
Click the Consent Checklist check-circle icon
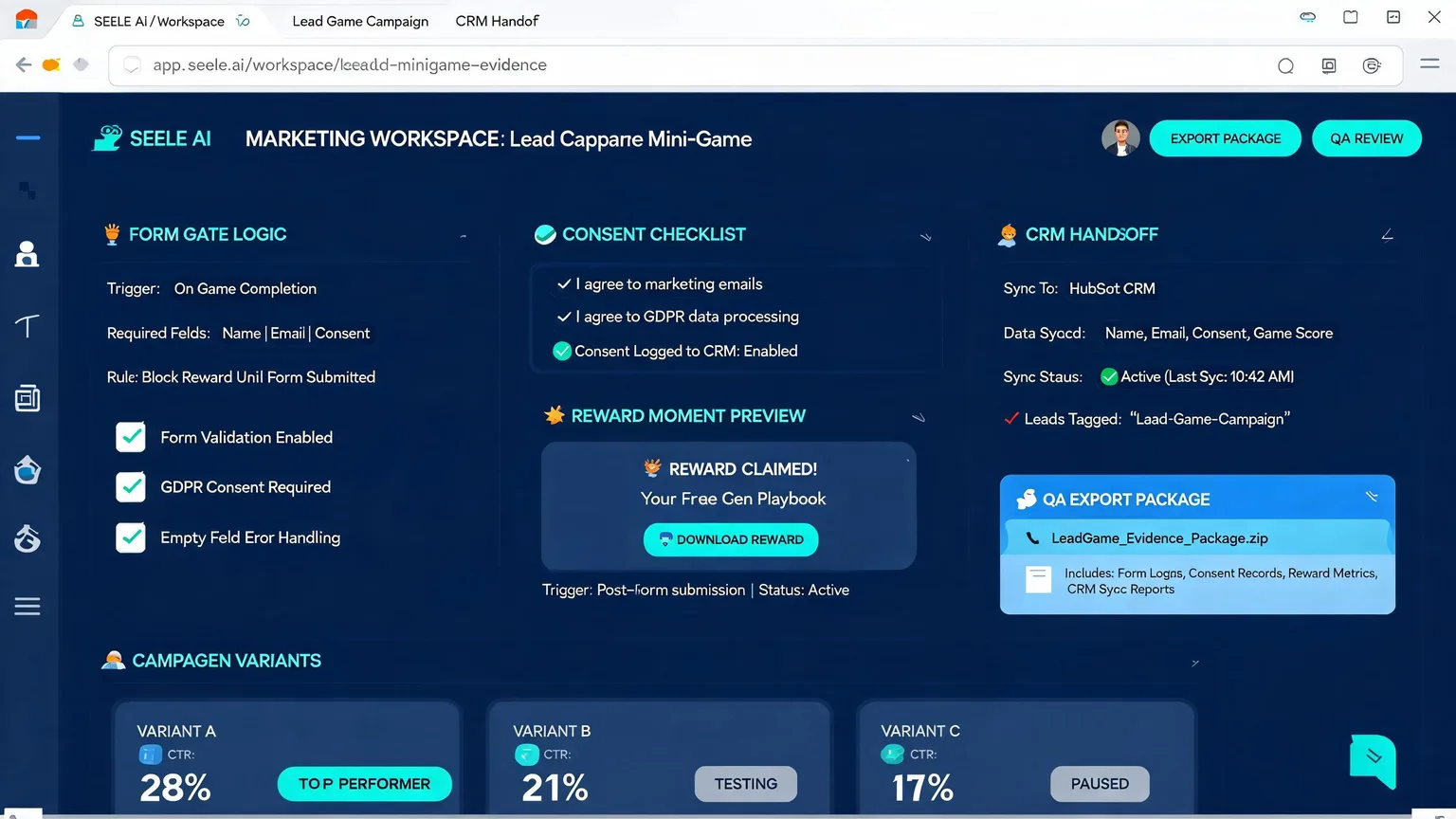pos(545,235)
